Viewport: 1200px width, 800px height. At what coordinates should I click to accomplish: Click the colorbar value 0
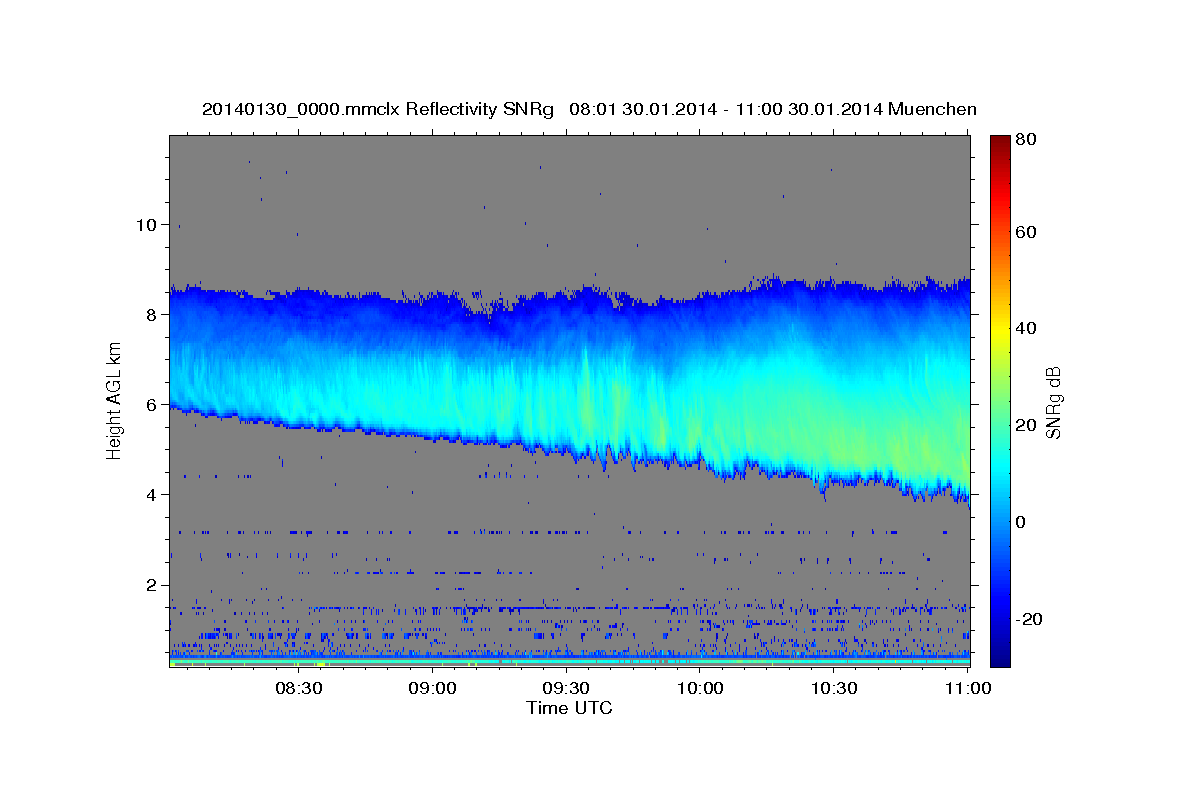pos(1020,522)
